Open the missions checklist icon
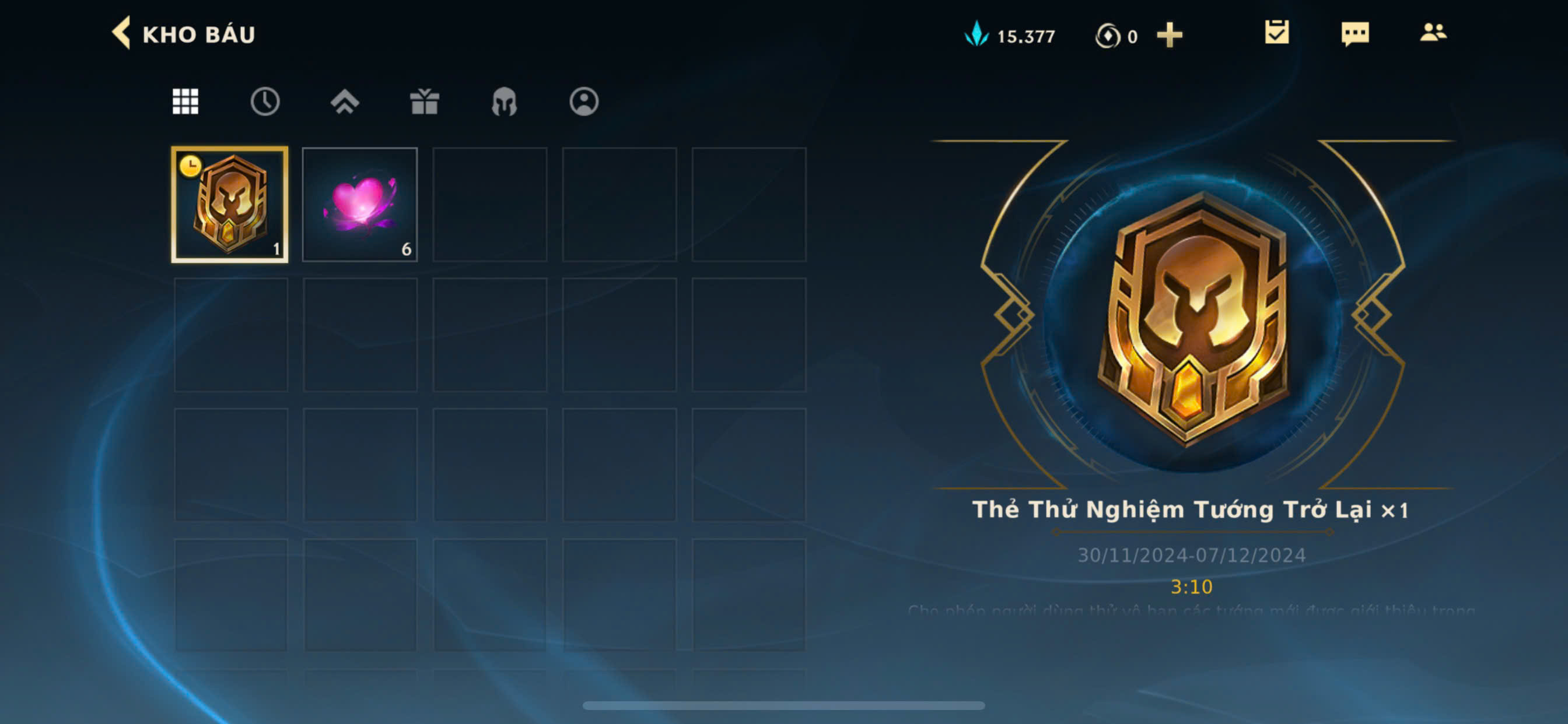The image size is (1568, 724). 1276,32
